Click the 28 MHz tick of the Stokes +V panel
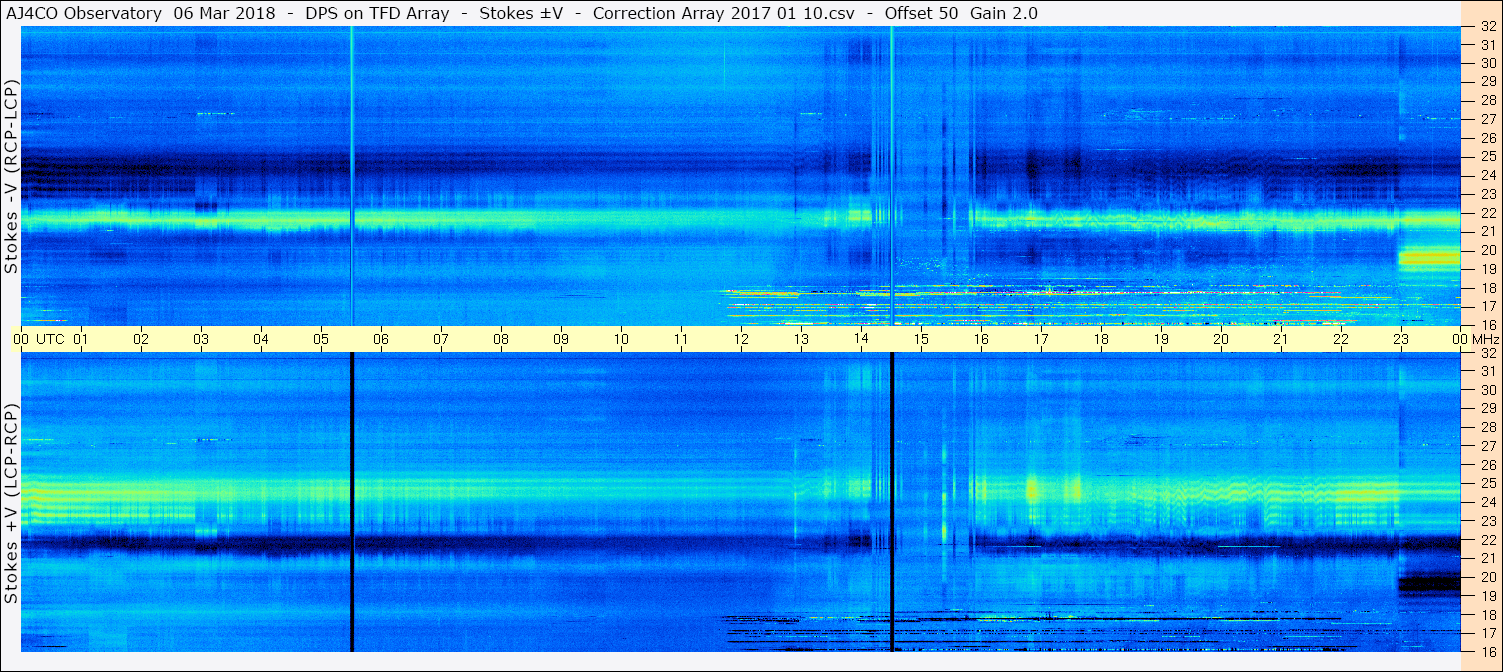This screenshot has width=1503, height=672. pos(1487,427)
